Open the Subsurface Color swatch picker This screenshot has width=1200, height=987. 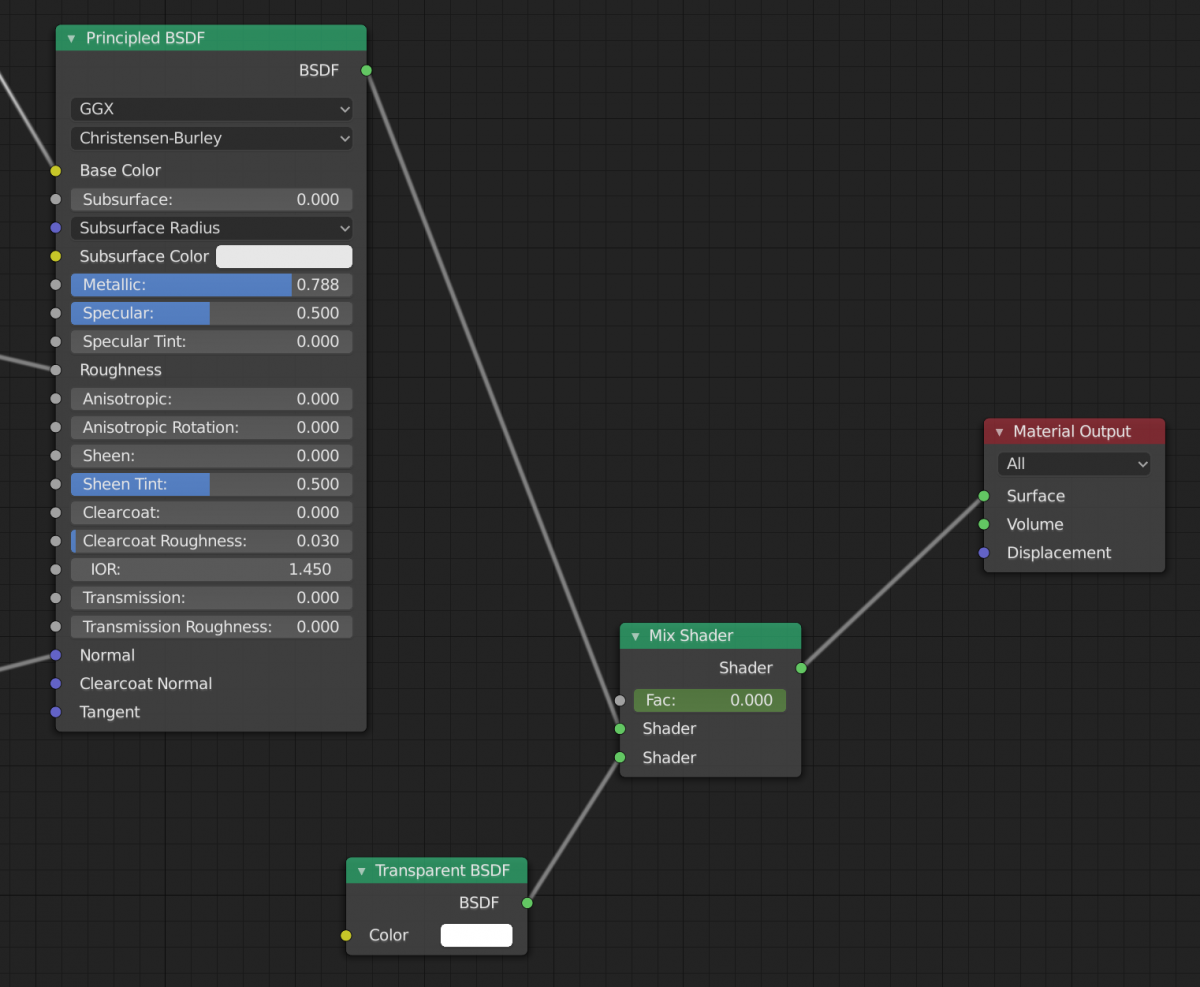[x=283, y=256]
